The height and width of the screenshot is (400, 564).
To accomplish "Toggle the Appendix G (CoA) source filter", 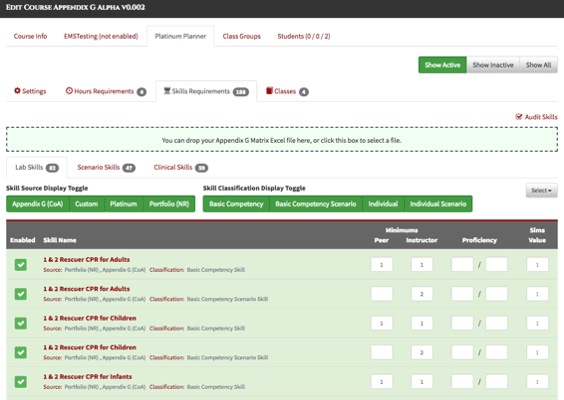I will [x=38, y=204].
